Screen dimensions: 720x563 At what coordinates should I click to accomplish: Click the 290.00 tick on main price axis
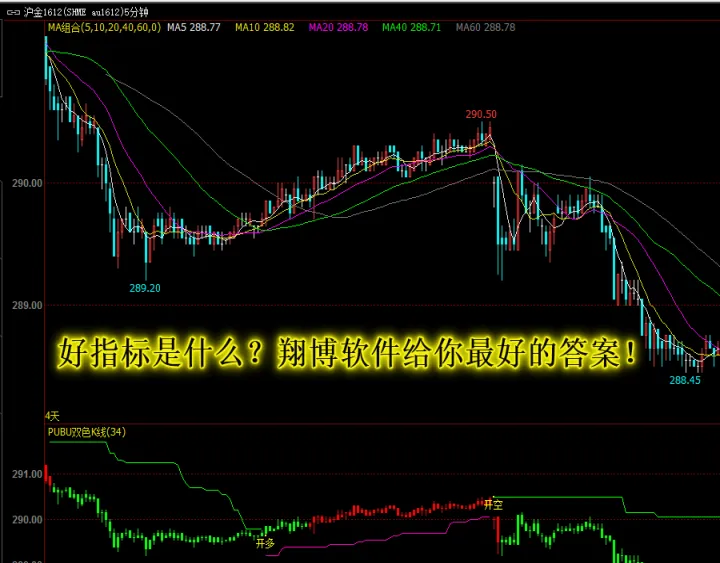click(26, 184)
